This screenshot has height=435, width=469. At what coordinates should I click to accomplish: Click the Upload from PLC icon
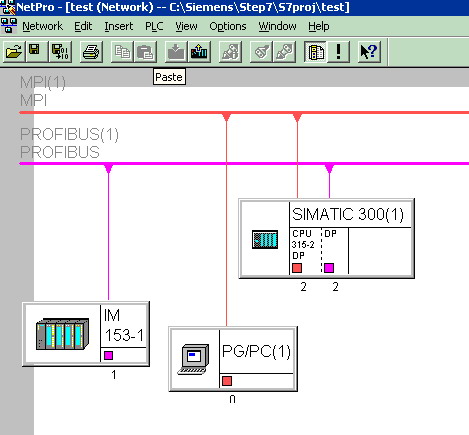(199, 52)
